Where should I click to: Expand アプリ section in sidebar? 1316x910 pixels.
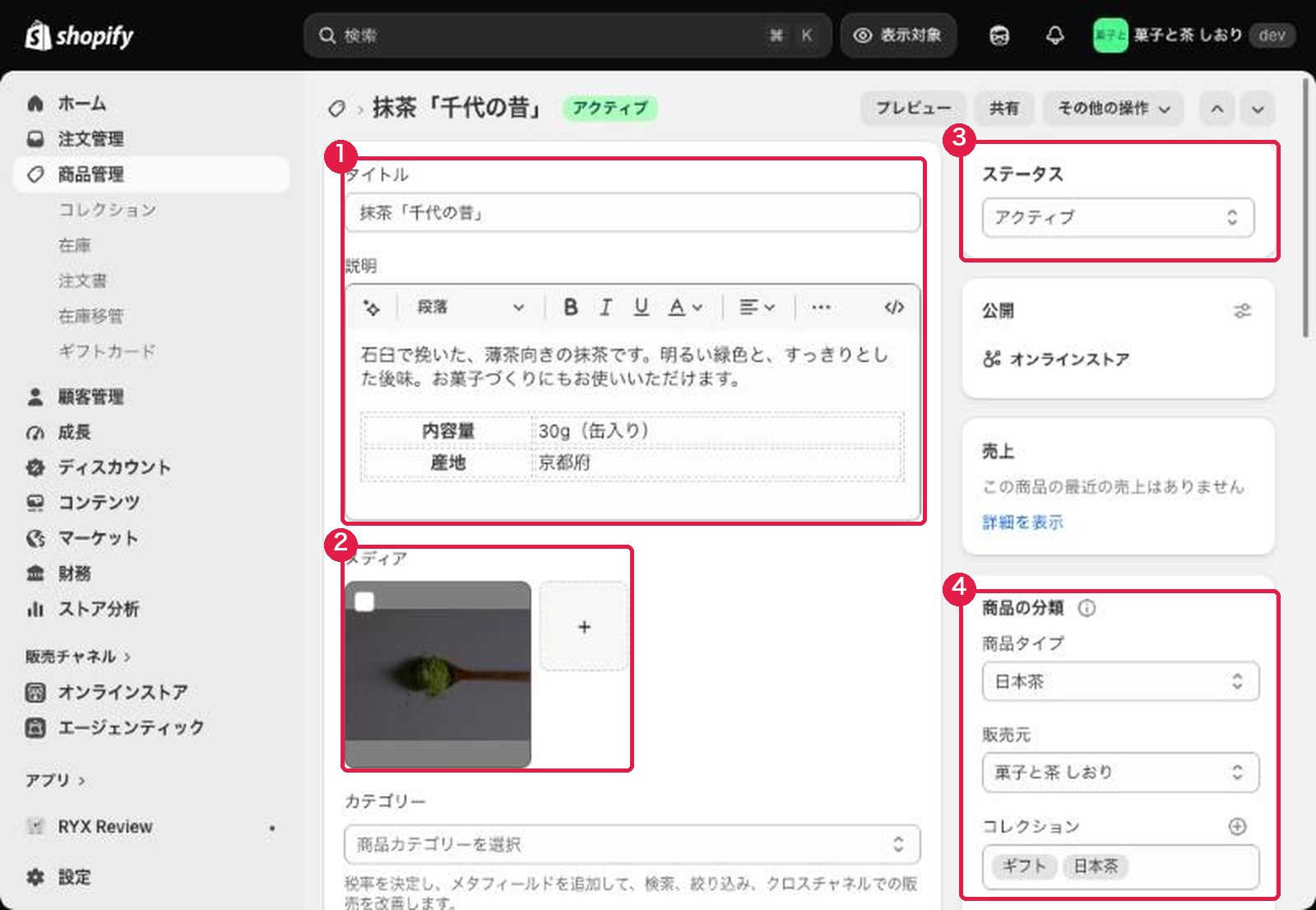tap(55, 780)
